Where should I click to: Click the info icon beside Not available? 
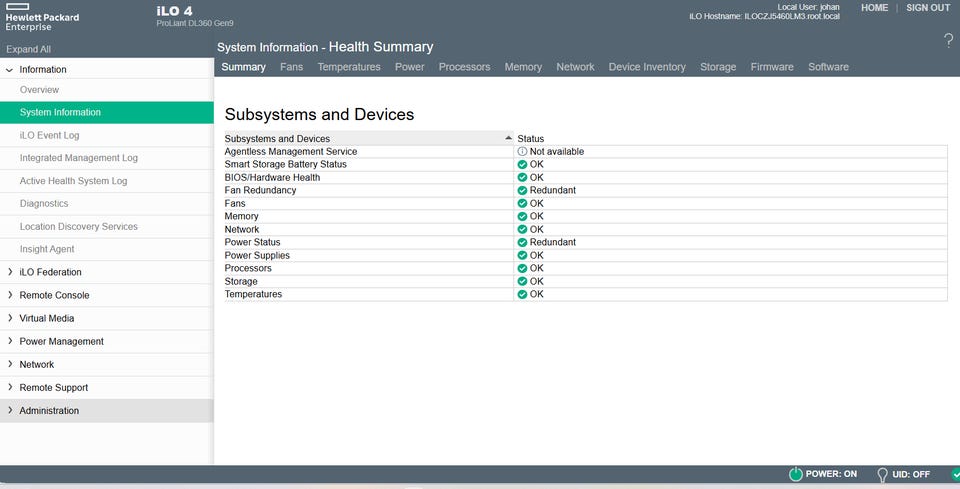pyautogui.click(x=522, y=151)
